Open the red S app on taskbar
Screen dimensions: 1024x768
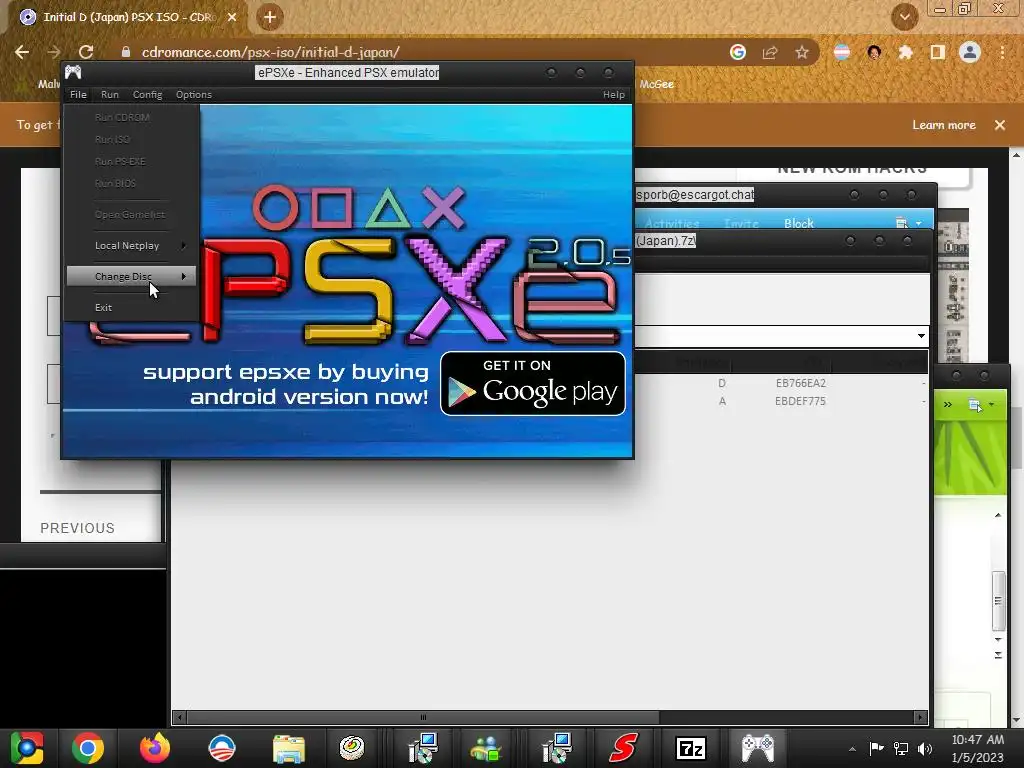tap(624, 748)
